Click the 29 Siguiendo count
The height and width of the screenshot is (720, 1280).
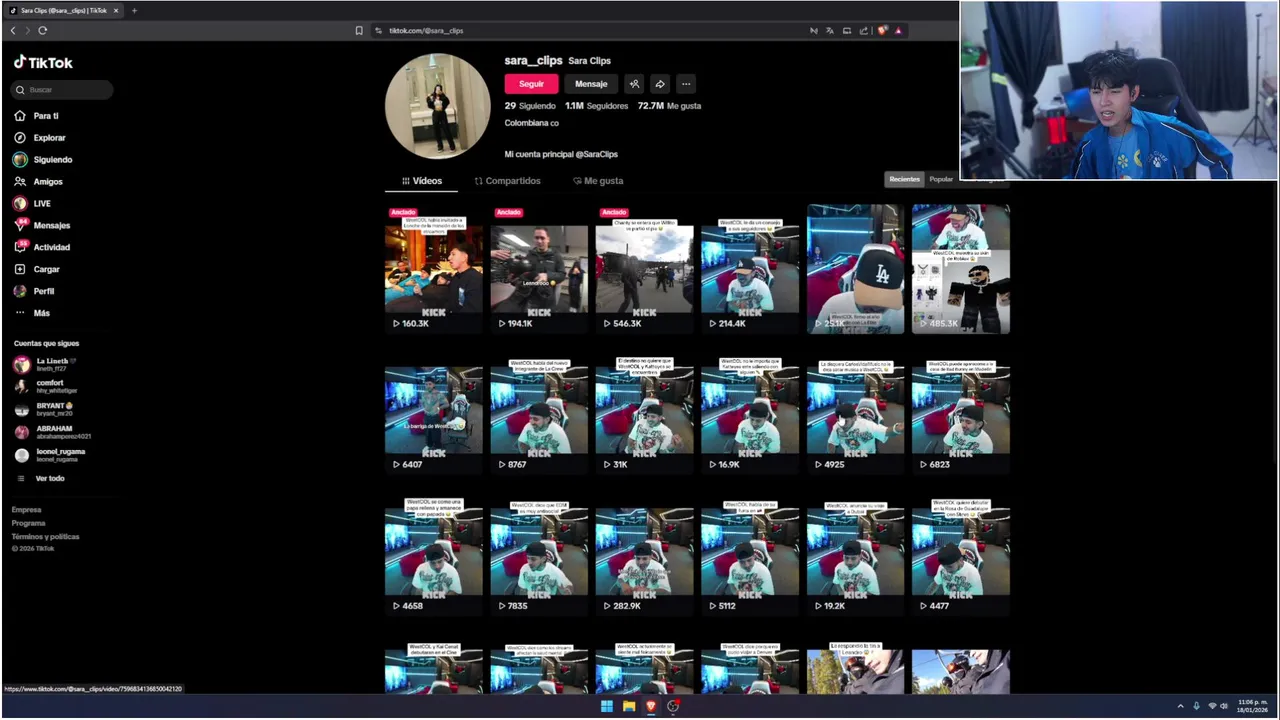[x=530, y=106]
